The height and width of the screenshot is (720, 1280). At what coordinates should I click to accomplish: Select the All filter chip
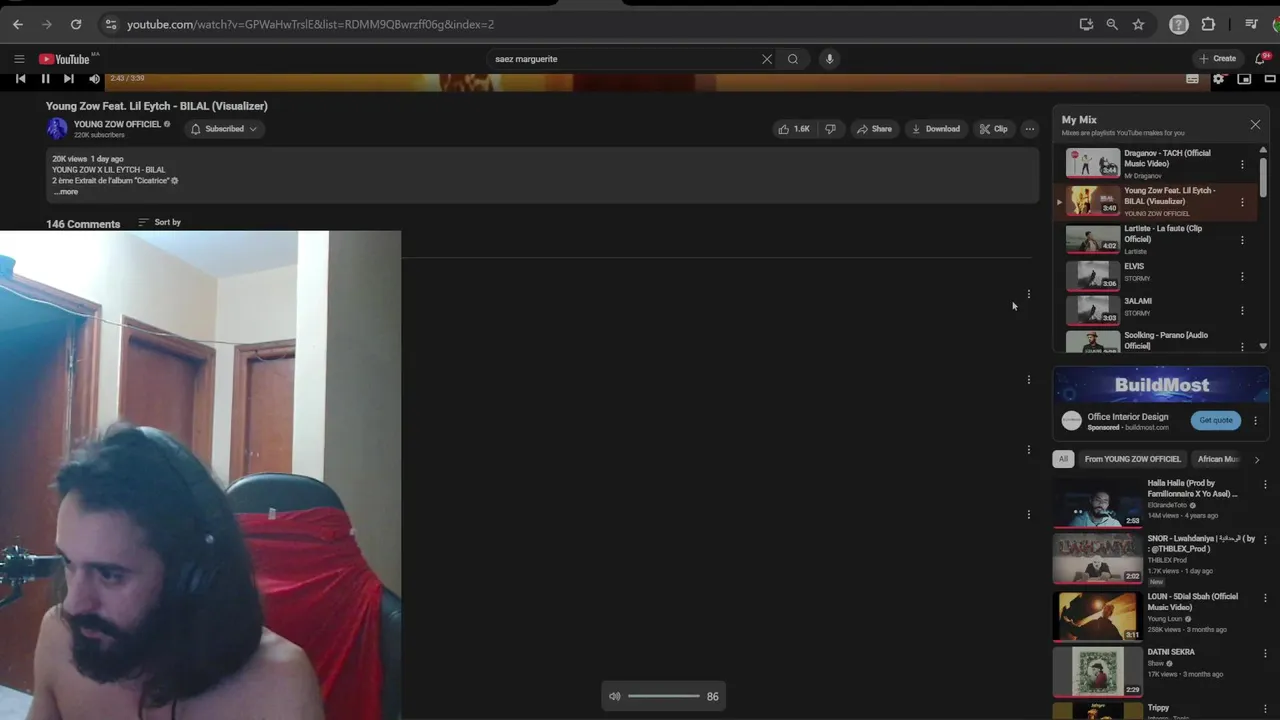(1063, 459)
